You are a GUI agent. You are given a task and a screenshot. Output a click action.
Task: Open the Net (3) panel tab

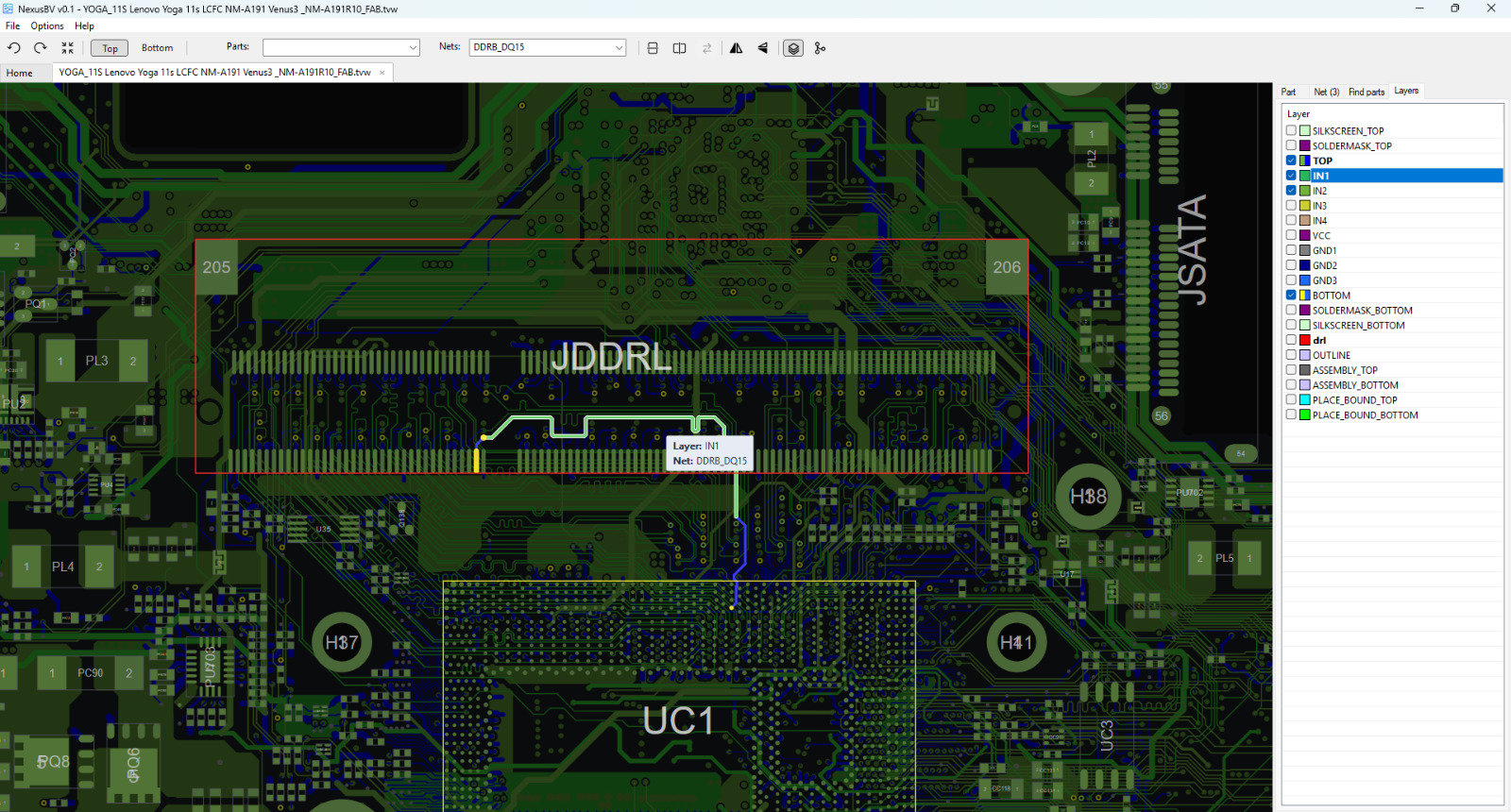point(1326,92)
